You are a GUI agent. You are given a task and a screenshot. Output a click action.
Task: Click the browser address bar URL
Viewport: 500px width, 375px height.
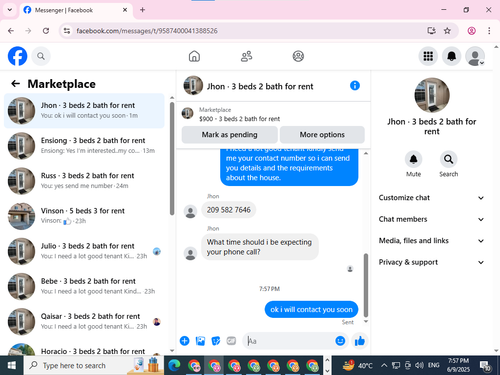pyautogui.click(x=147, y=31)
